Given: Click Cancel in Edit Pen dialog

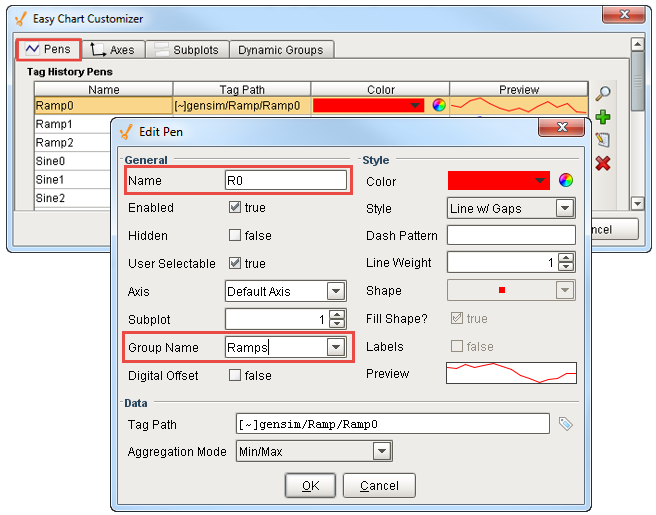Looking at the screenshot, I should 379,486.
